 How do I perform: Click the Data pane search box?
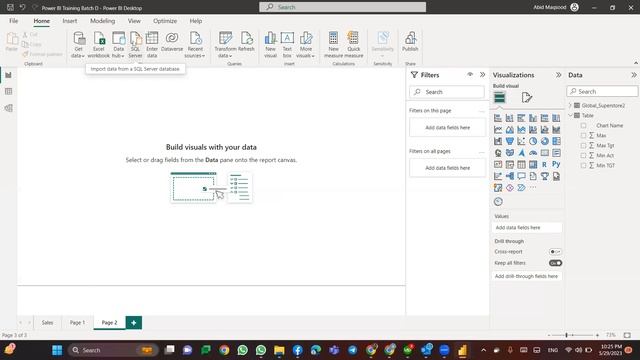(x=602, y=91)
